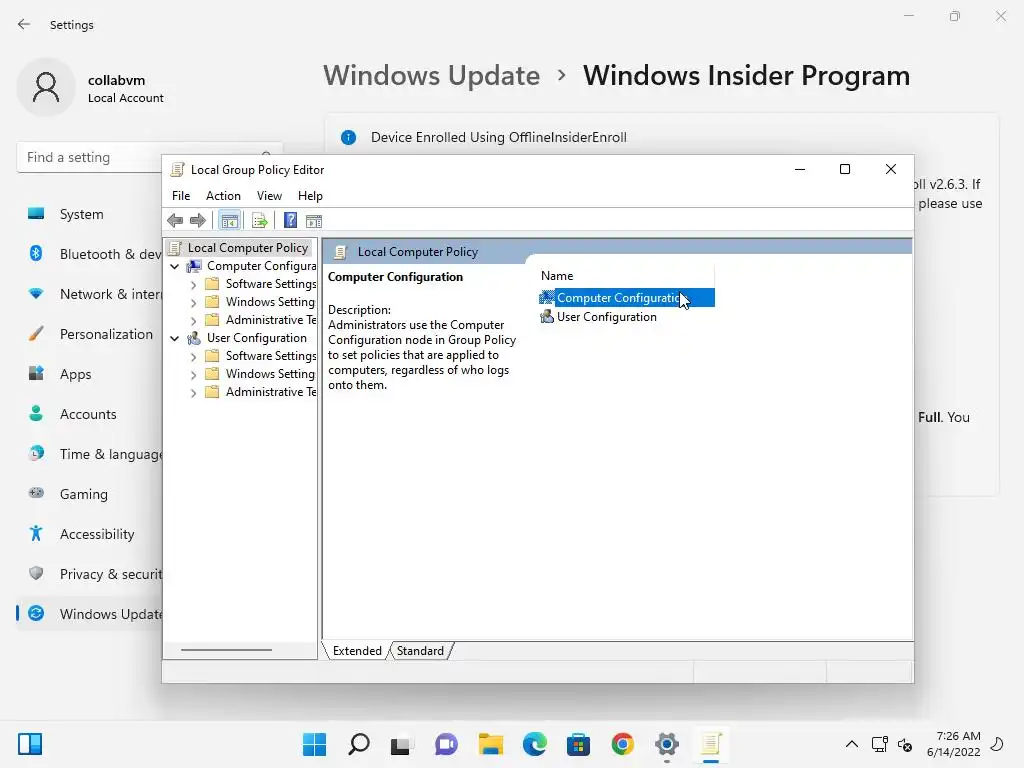Click the Windows Update breadcrumb link

pyautogui.click(x=432, y=76)
